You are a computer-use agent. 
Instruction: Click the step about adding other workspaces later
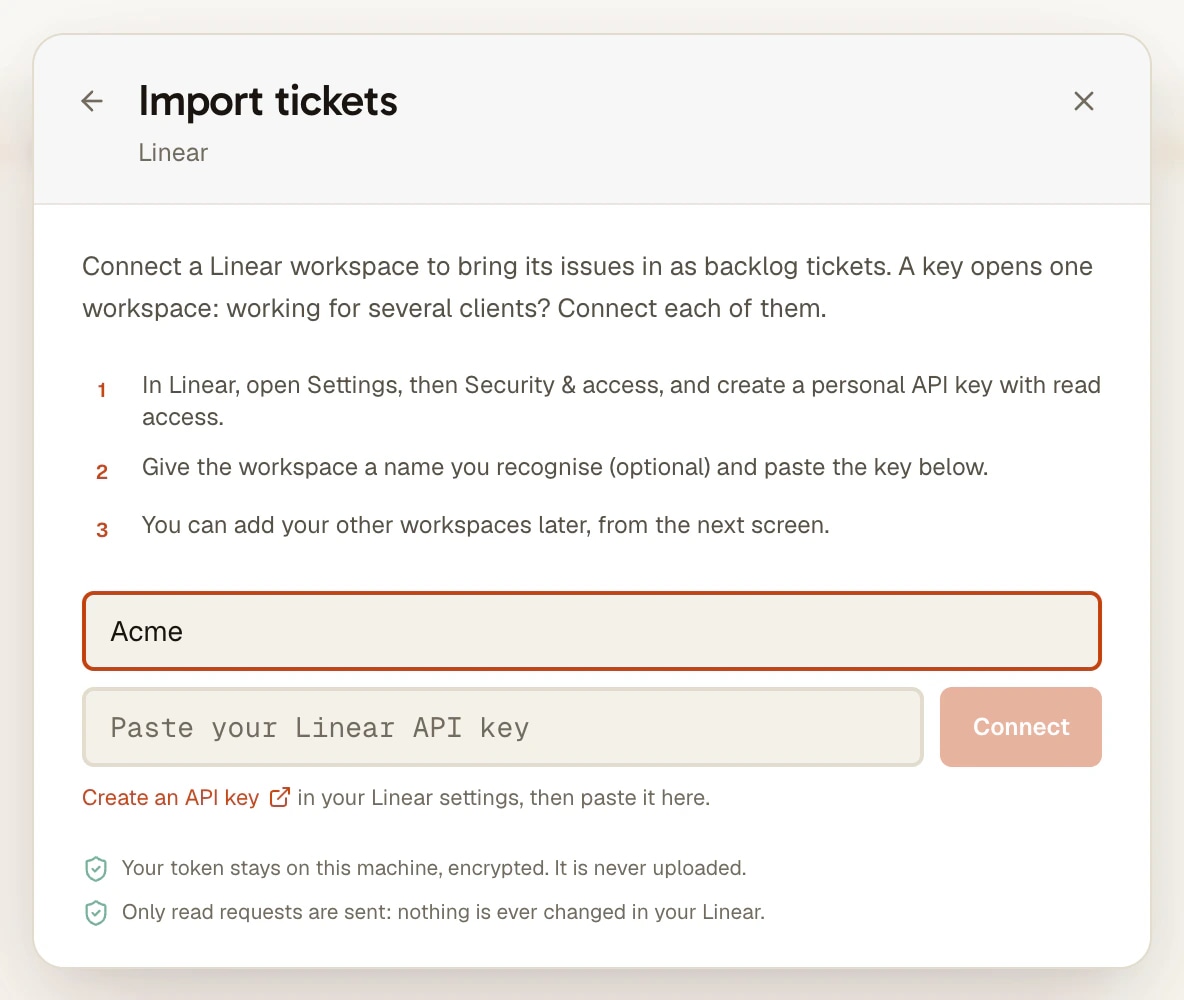click(486, 525)
